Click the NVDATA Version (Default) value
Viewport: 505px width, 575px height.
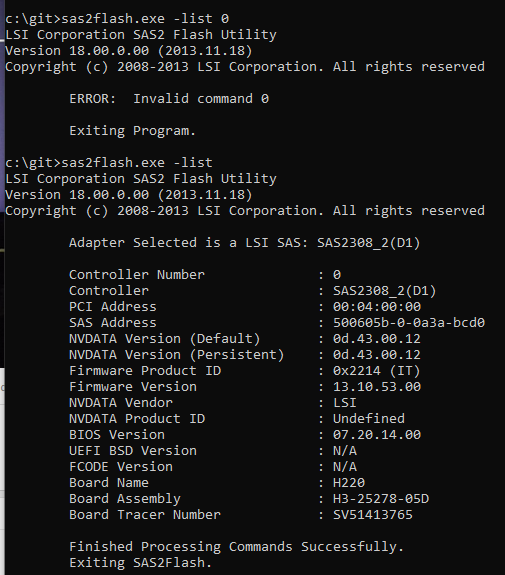(x=377, y=339)
